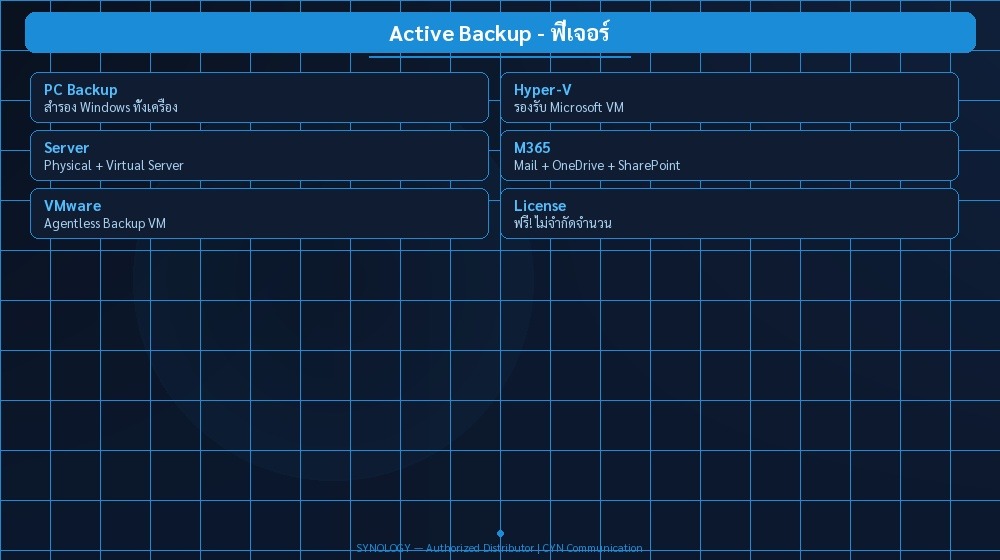Screen dimensions: 1000x560
Task: Click the Synology Authorized Distributor footer text
Action: pyautogui.click(x=499, y=548)
